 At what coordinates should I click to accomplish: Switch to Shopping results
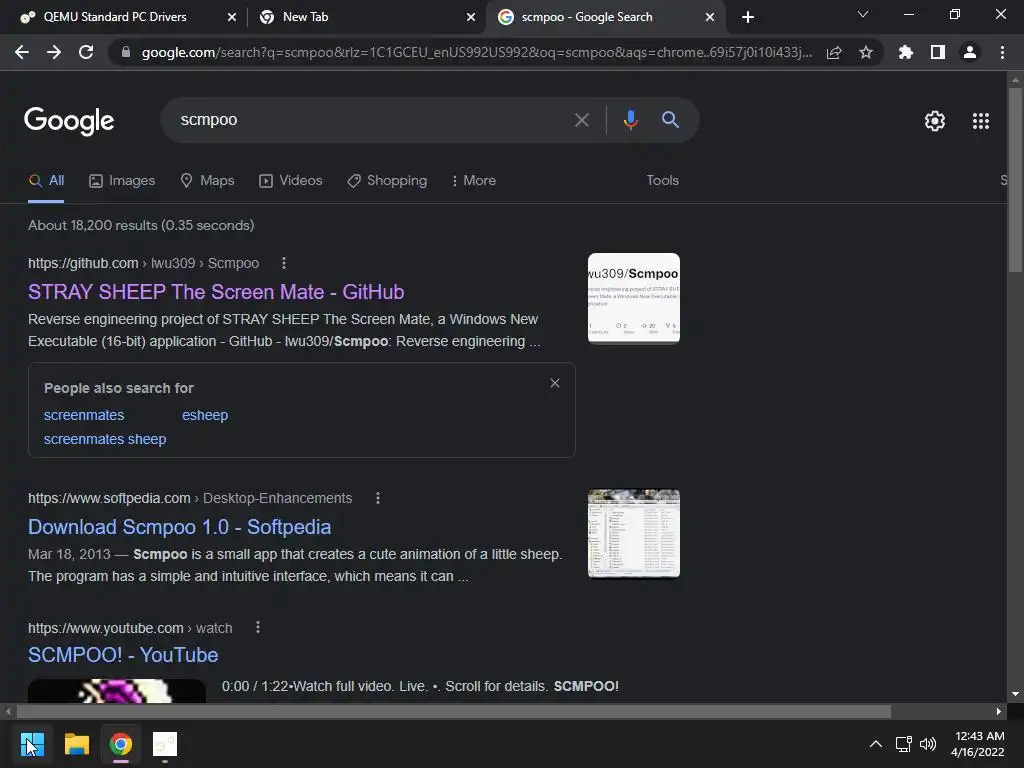[x=387, y=181]
